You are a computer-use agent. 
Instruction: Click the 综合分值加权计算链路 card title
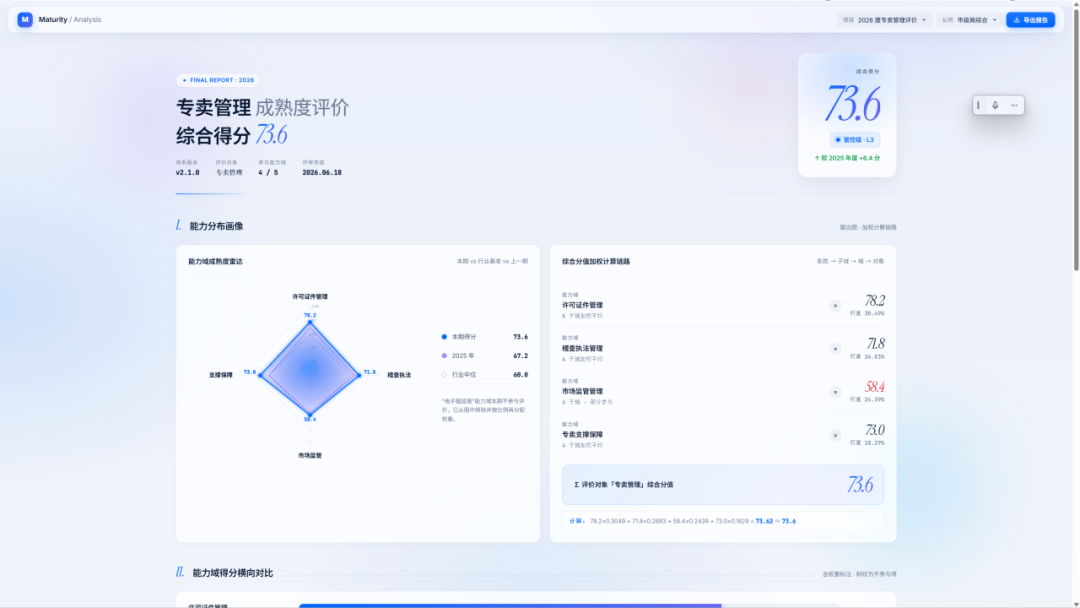point(596,262)
